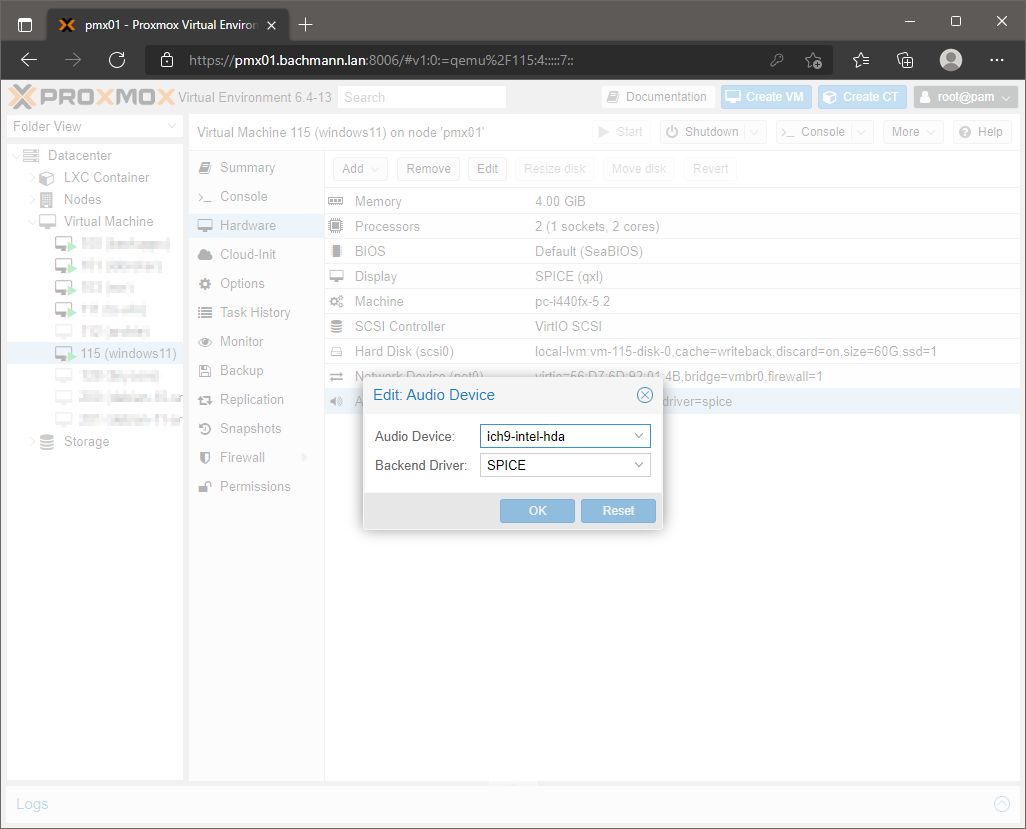Collapse the Datacenter tree node
Screen dimensions: 1026x829
(x=16, y=156)
